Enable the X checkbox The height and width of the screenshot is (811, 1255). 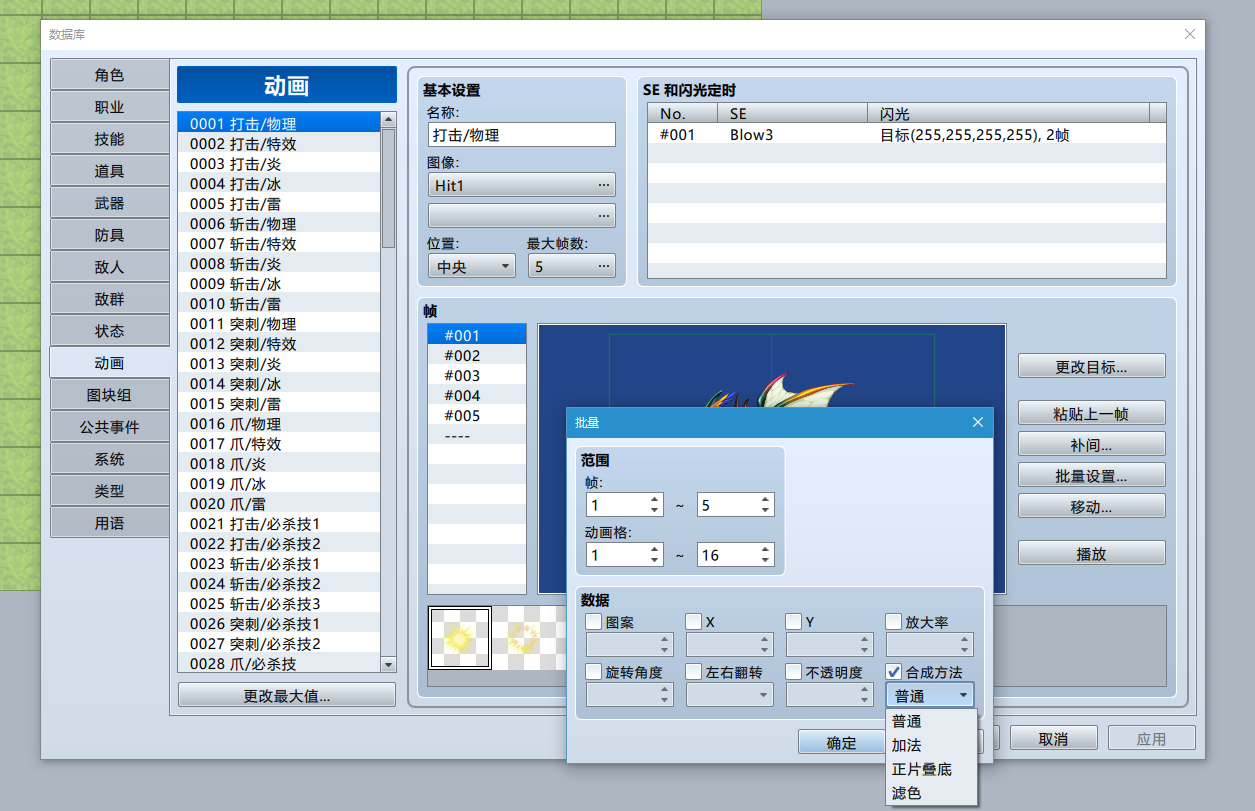[694, 622]
